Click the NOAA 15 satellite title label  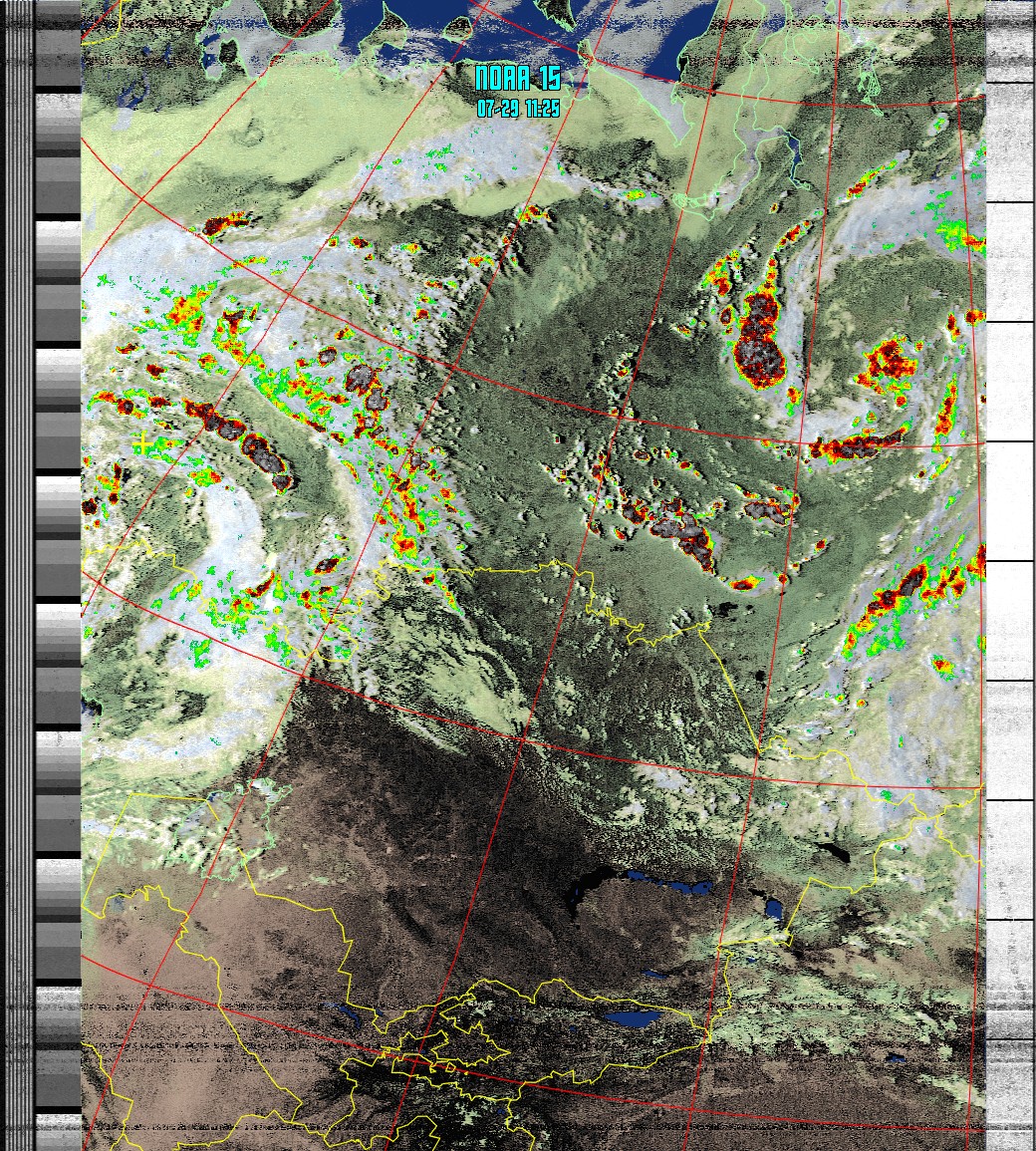(x=517, y=80)
